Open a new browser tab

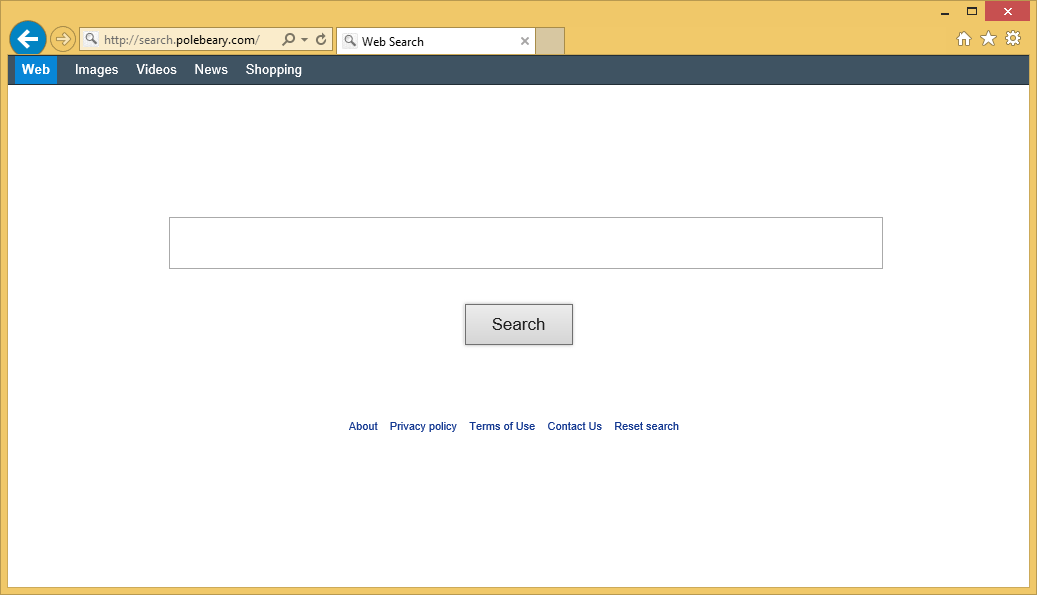coord(549,41)
